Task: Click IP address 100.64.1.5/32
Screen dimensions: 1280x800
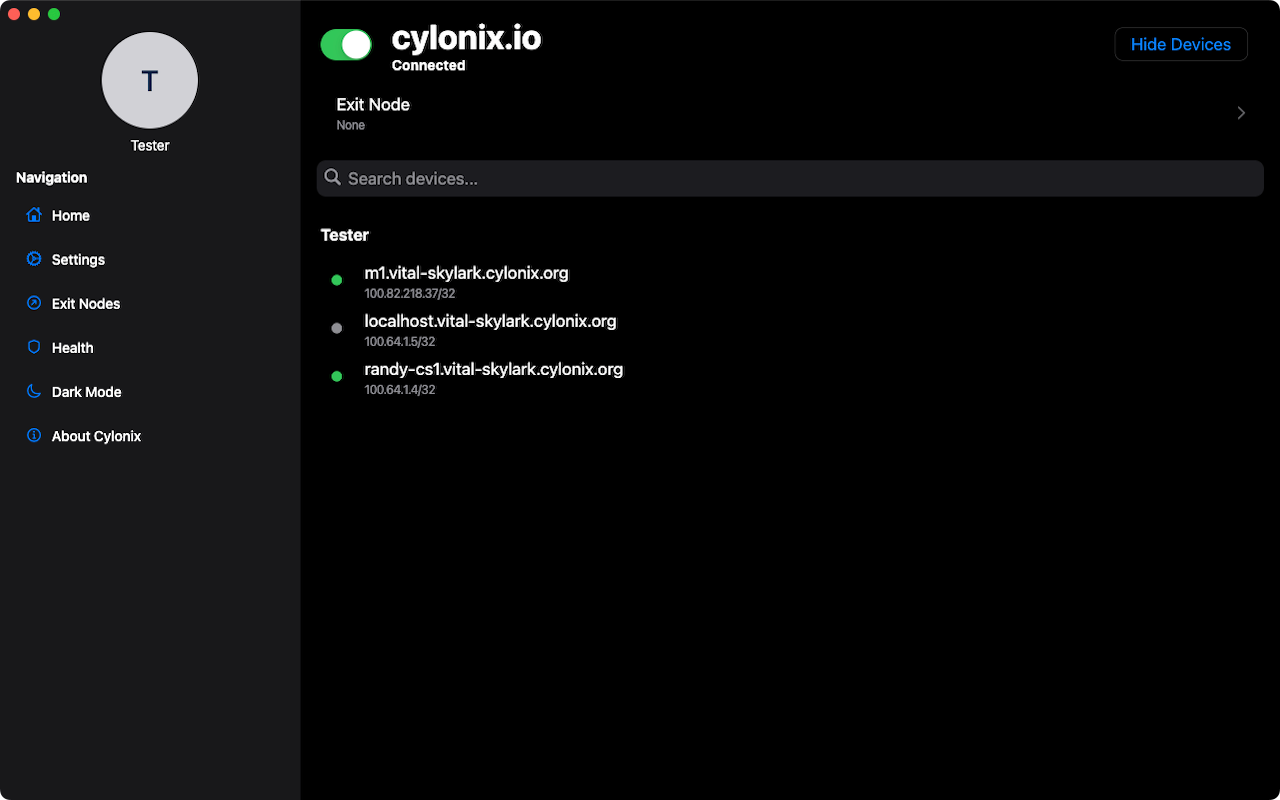Action: 399,342
